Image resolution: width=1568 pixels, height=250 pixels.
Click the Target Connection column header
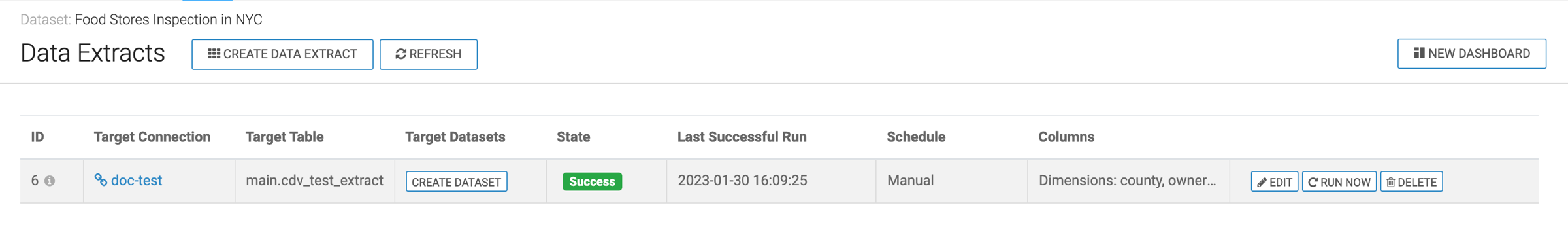point(152,137)
